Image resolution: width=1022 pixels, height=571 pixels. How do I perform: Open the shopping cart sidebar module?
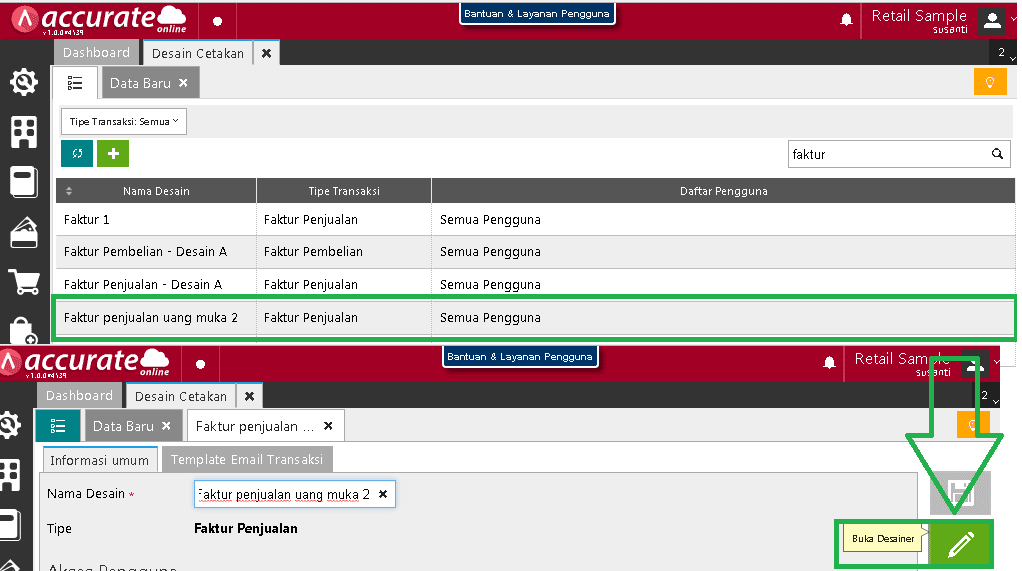pyautogui.click(x=24, y=282)
